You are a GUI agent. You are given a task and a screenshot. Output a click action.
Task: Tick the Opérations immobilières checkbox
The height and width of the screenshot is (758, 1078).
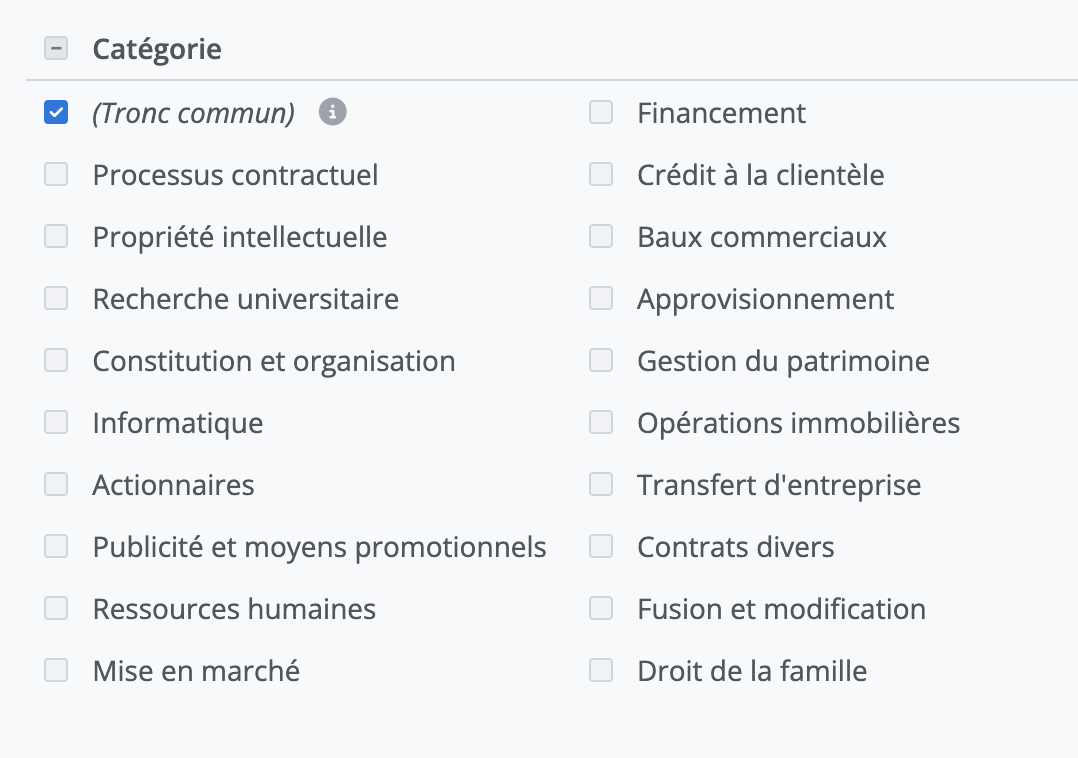pos(601,423)
